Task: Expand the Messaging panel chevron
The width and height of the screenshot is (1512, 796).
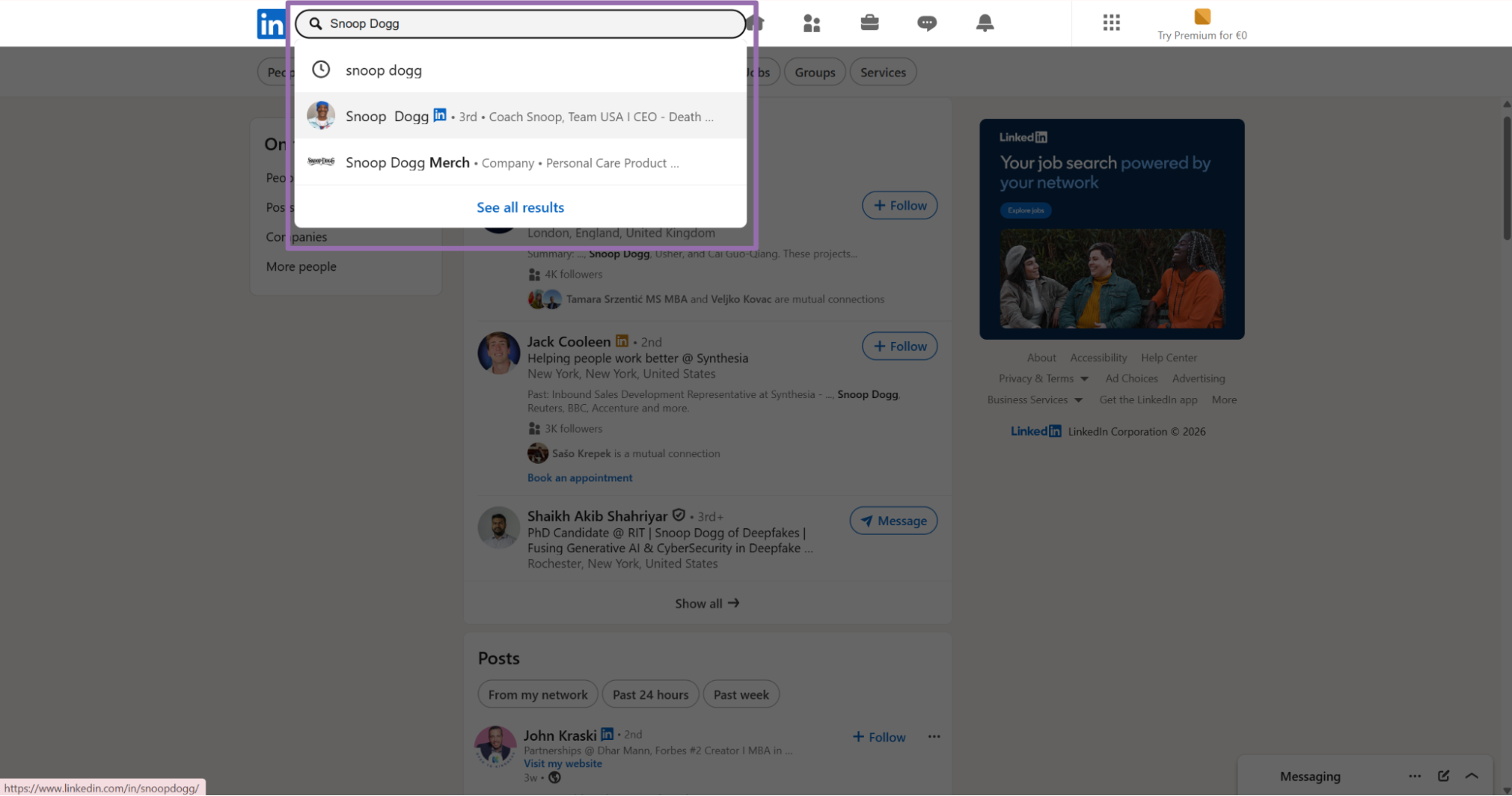Action: tap(1471, 776)
